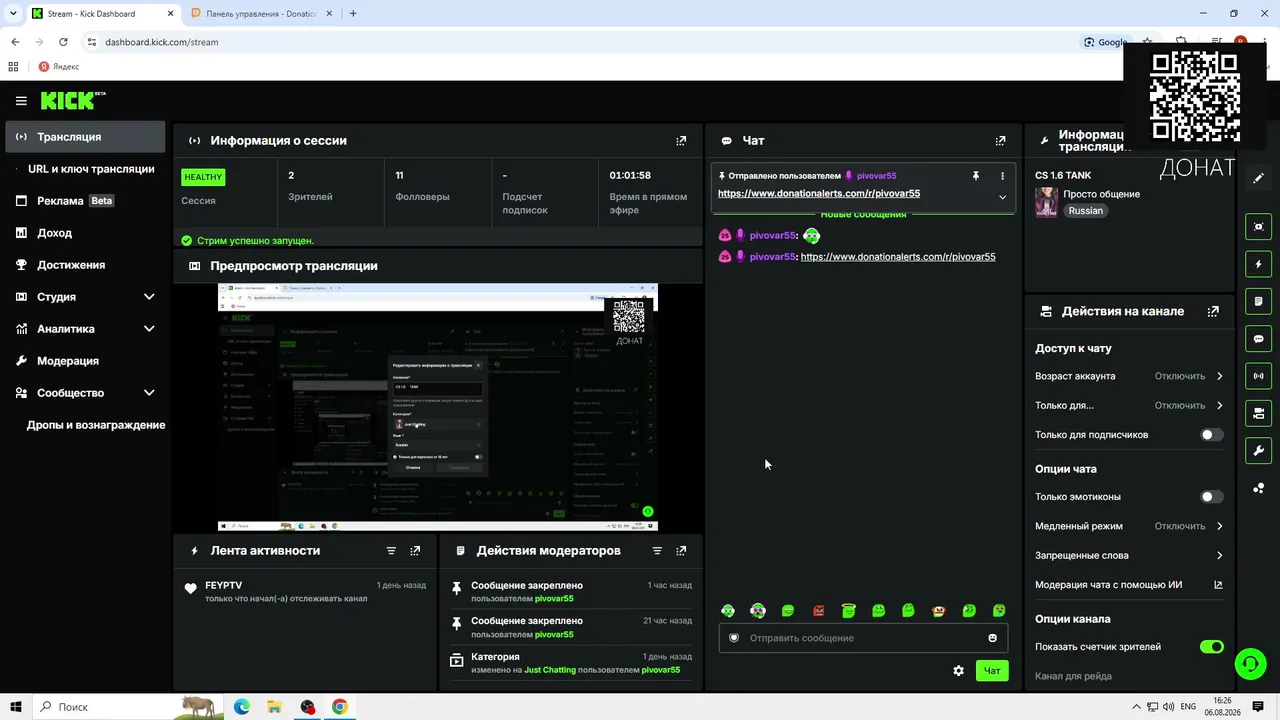Pop out the chat panel
Viewport: 1280px width, 720px height.
coord(1000,141)
